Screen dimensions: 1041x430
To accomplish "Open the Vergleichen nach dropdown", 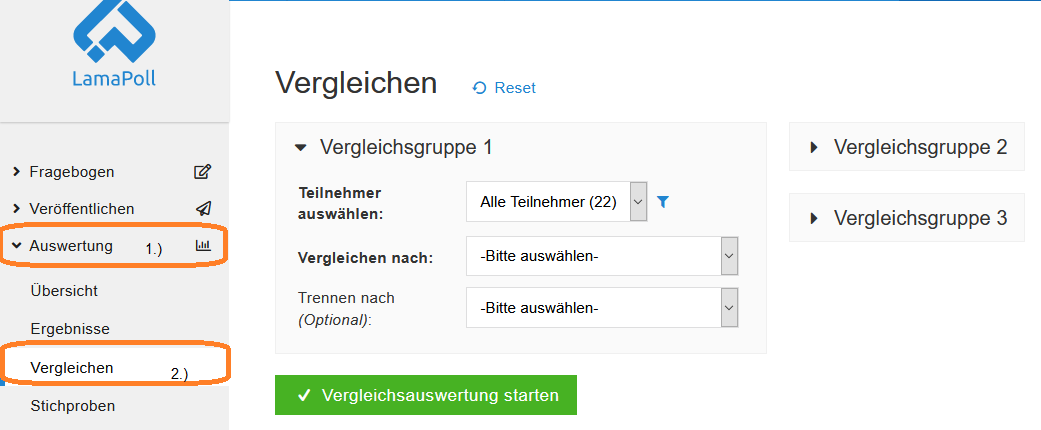I will pyautogui.click(x=602, y=255).
